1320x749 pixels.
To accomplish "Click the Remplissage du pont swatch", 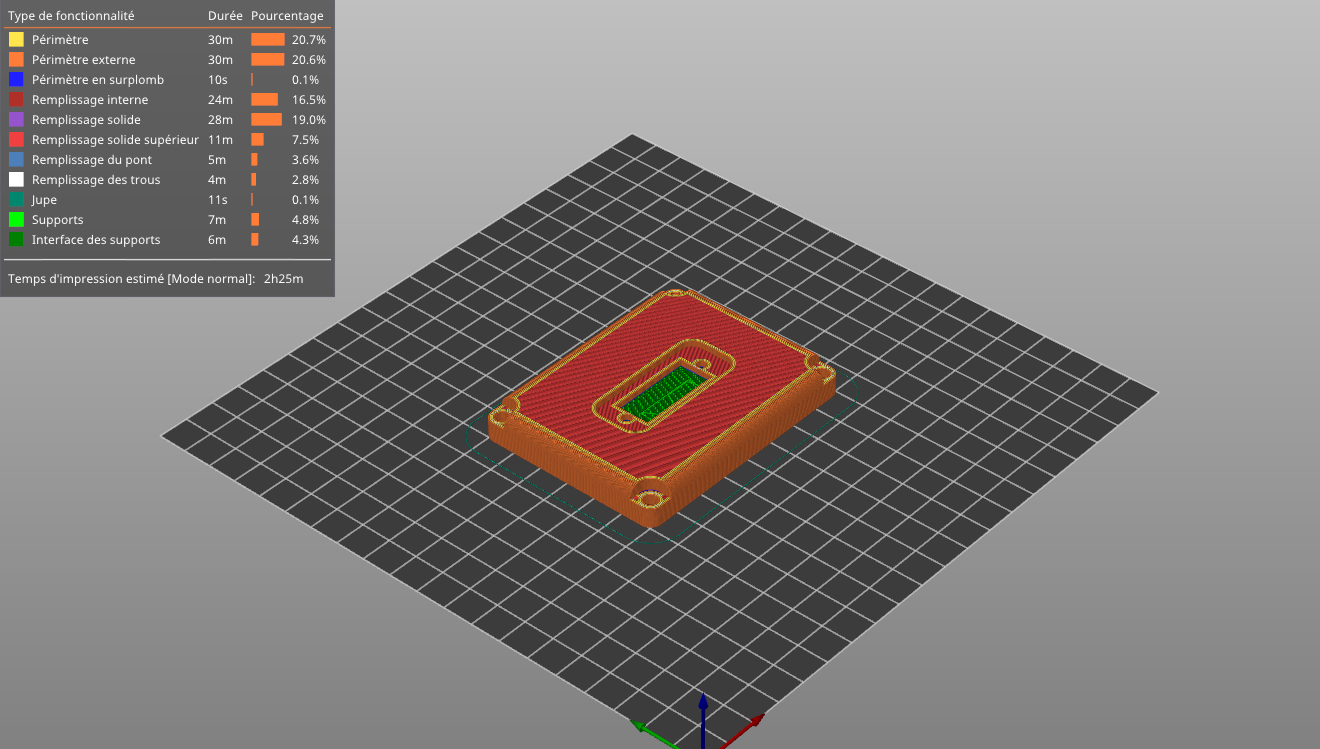I will tap(16, 160).
